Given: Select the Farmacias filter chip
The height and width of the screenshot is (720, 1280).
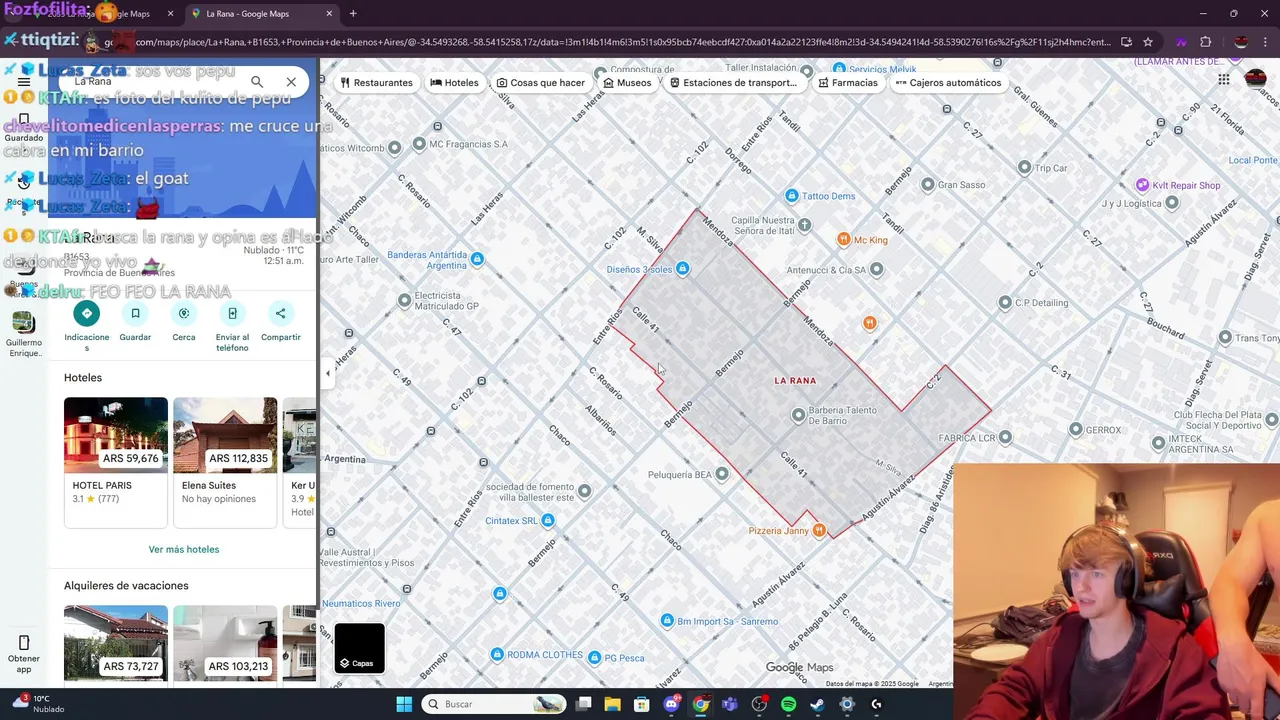Looking at the screenshot, I should pyautogui.click(x=847, y=83).
